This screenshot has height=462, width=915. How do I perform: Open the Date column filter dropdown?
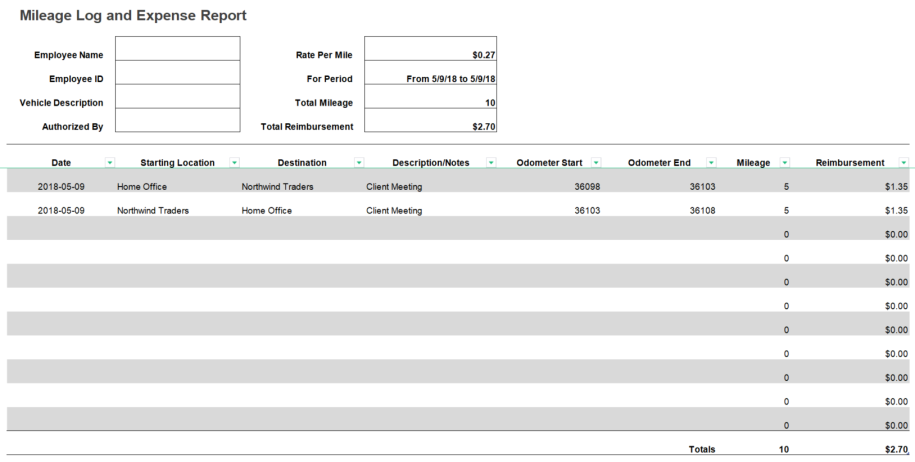110,163
